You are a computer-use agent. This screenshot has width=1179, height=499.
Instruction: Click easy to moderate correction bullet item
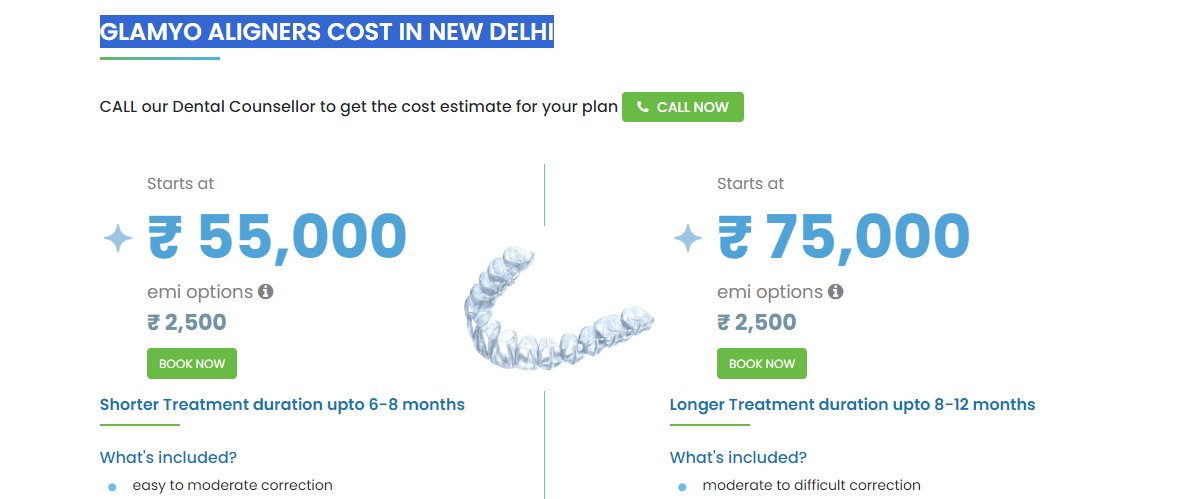click(232, 485)
